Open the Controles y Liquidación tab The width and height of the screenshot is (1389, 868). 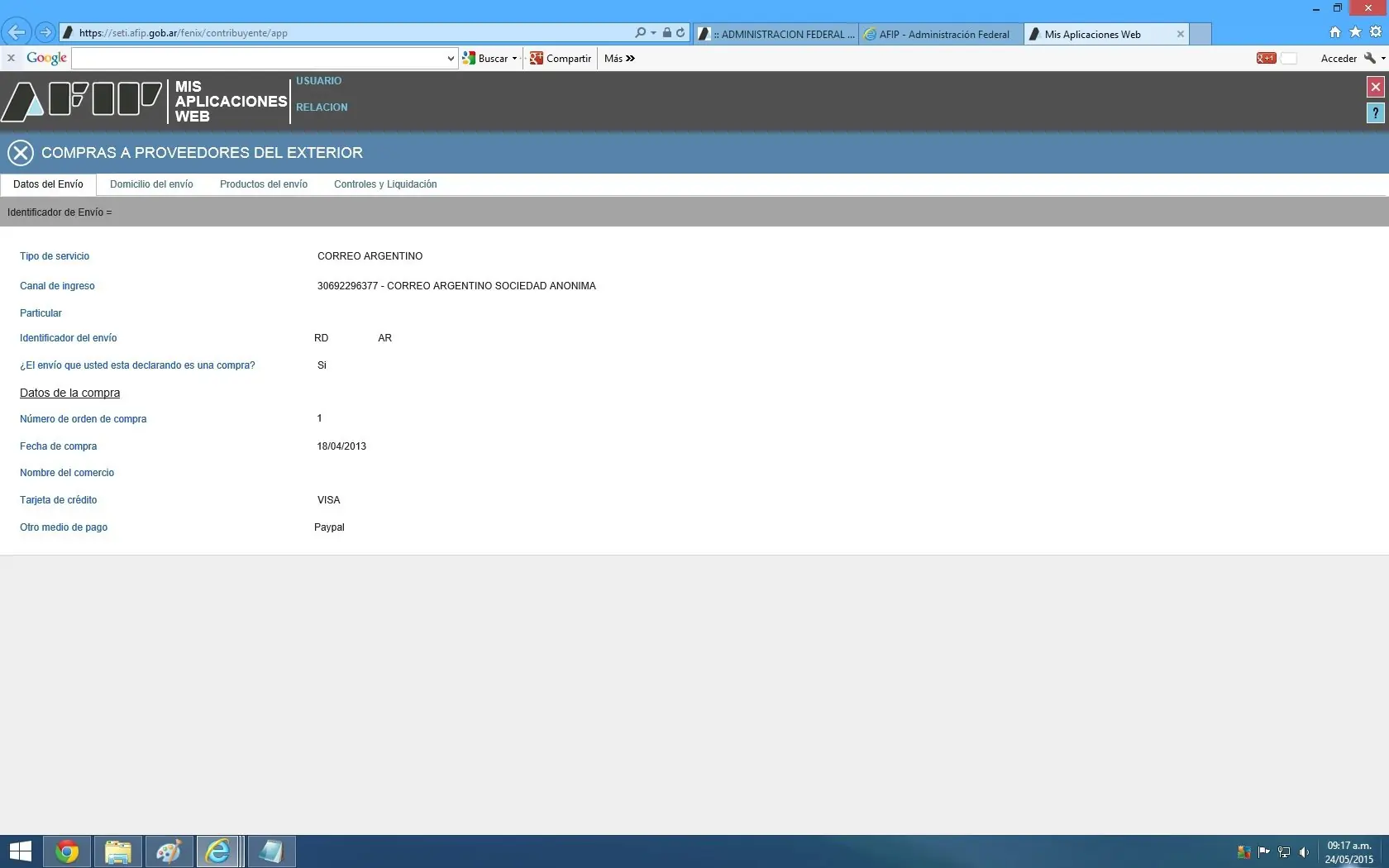[385, 184]
